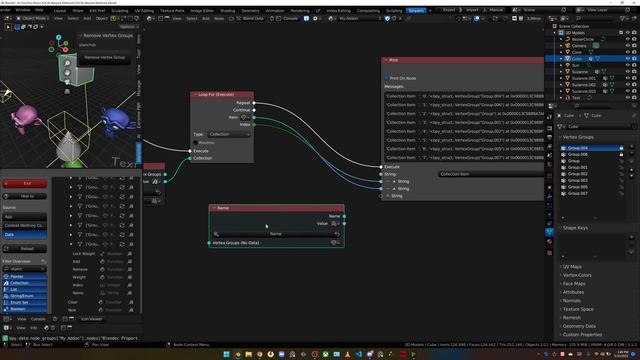Viewport: 640px width, 360px height.
Task: Select the Data source option
Action: (x=25, y=235)
